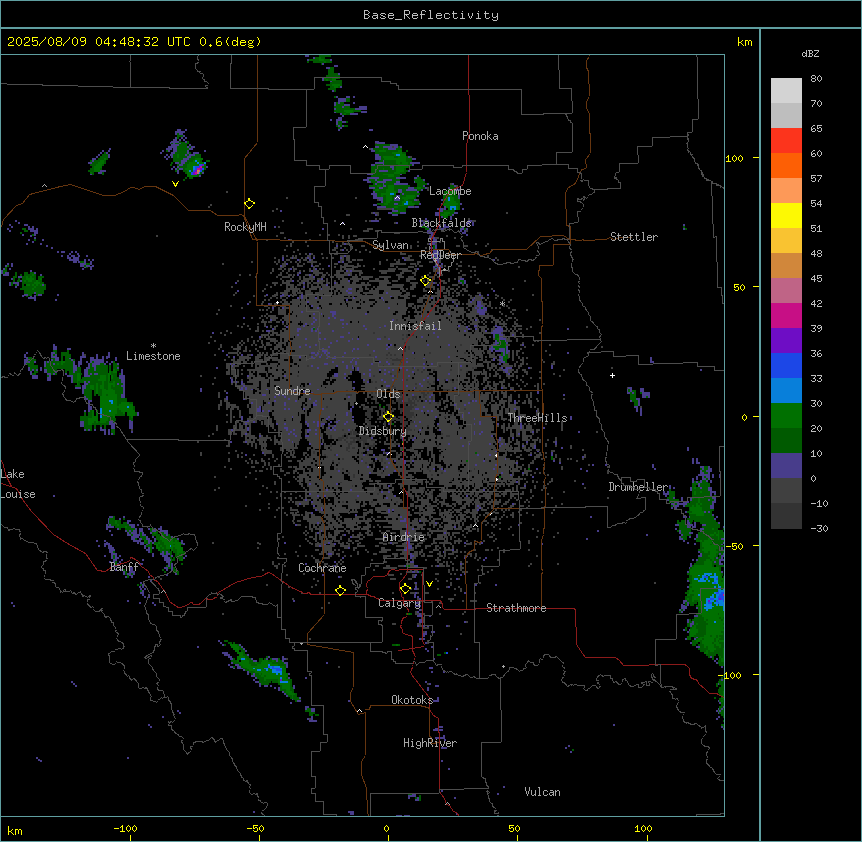Click the white swatch at top of dBZ legend

[786, 91]
